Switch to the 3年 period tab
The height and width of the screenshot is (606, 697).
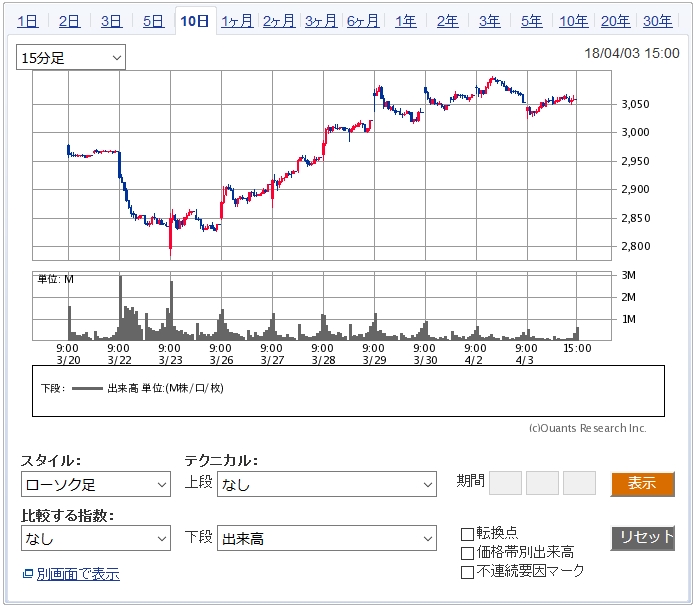pyautogui.click(x=489, y=21)
